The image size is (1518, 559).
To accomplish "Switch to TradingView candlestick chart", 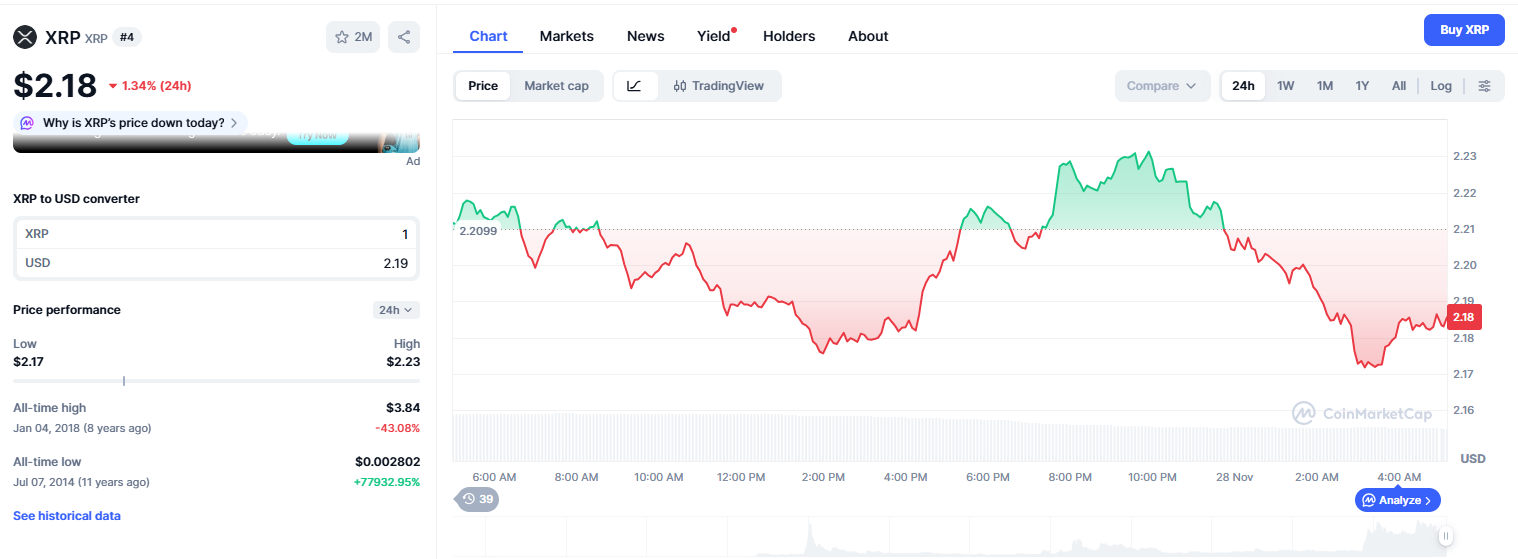I will click(x=719, y=86).
